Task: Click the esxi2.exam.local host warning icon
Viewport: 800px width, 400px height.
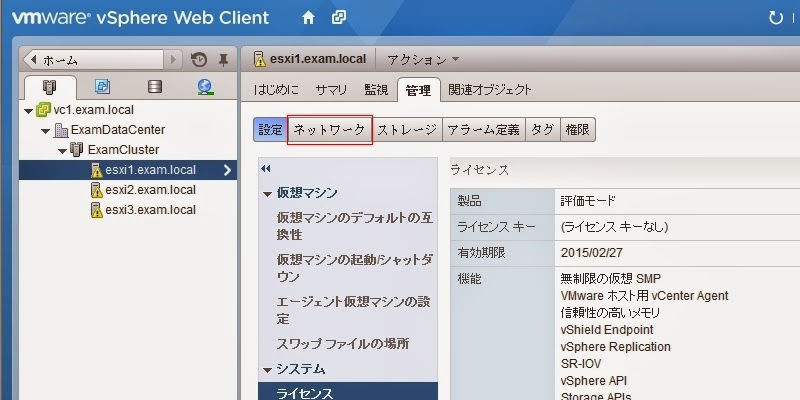Action: tap(97, 190)
